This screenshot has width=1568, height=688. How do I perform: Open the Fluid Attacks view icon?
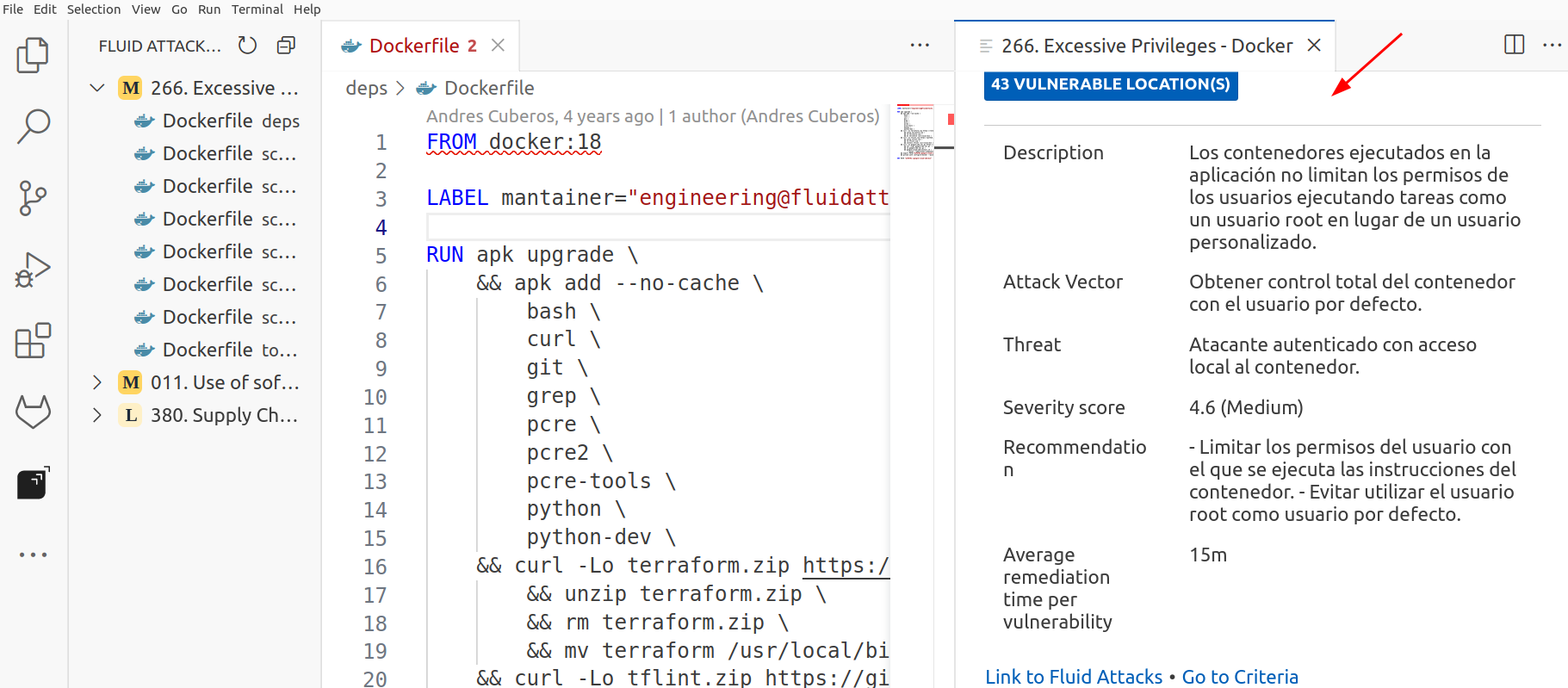point(33,483)
